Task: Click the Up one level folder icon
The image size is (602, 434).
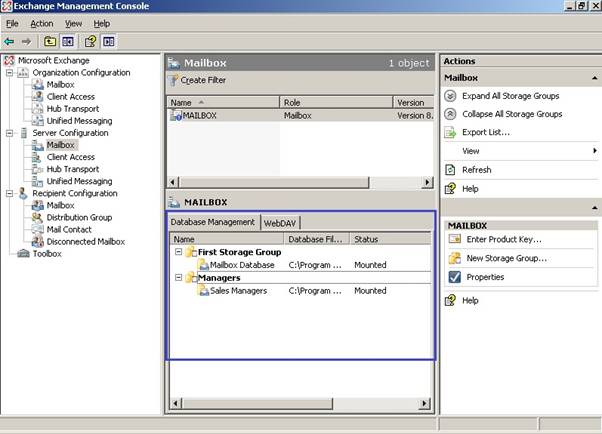Action: tap(50, 41)
